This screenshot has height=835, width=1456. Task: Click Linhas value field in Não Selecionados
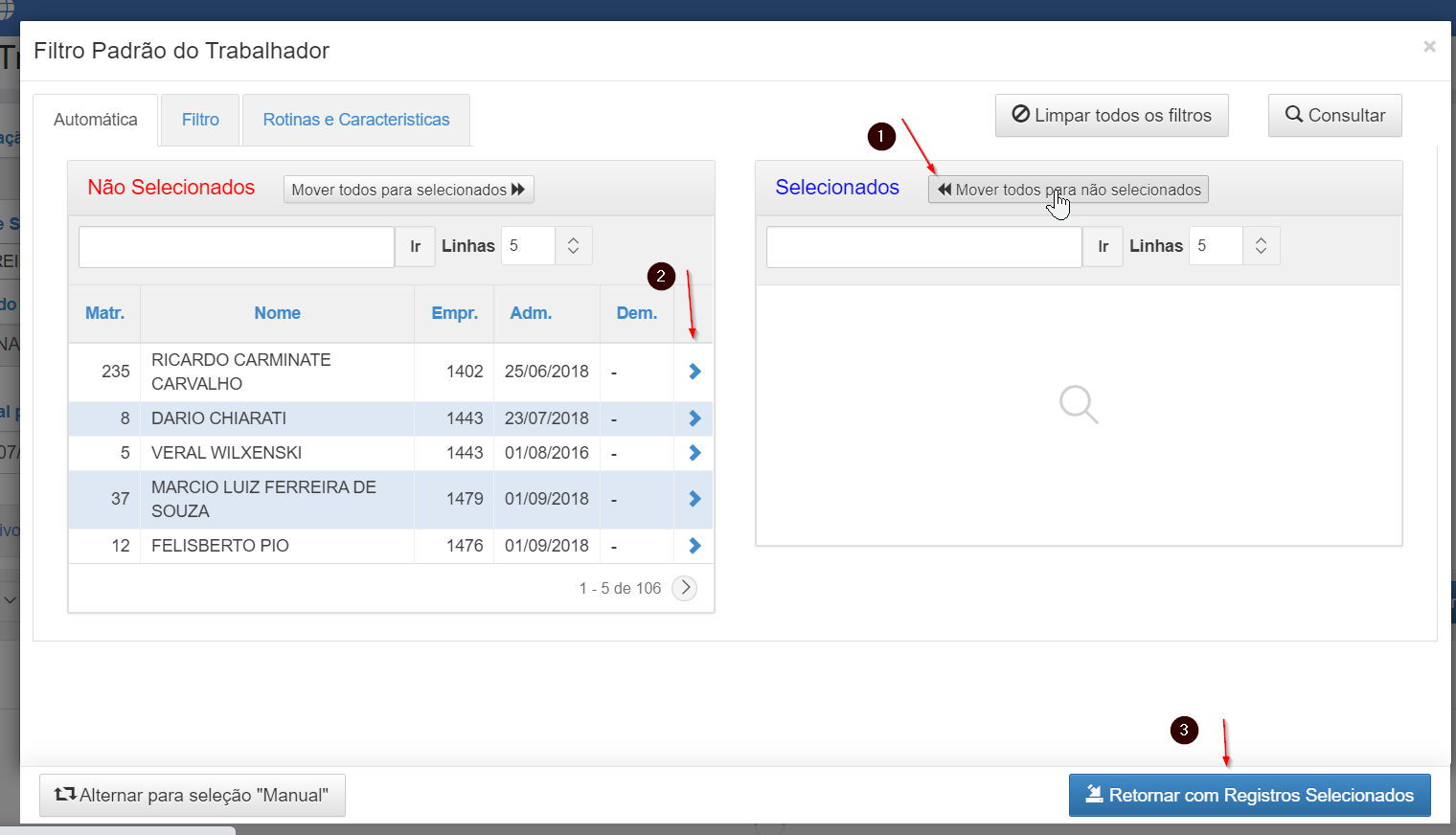(x=528, y=246)
